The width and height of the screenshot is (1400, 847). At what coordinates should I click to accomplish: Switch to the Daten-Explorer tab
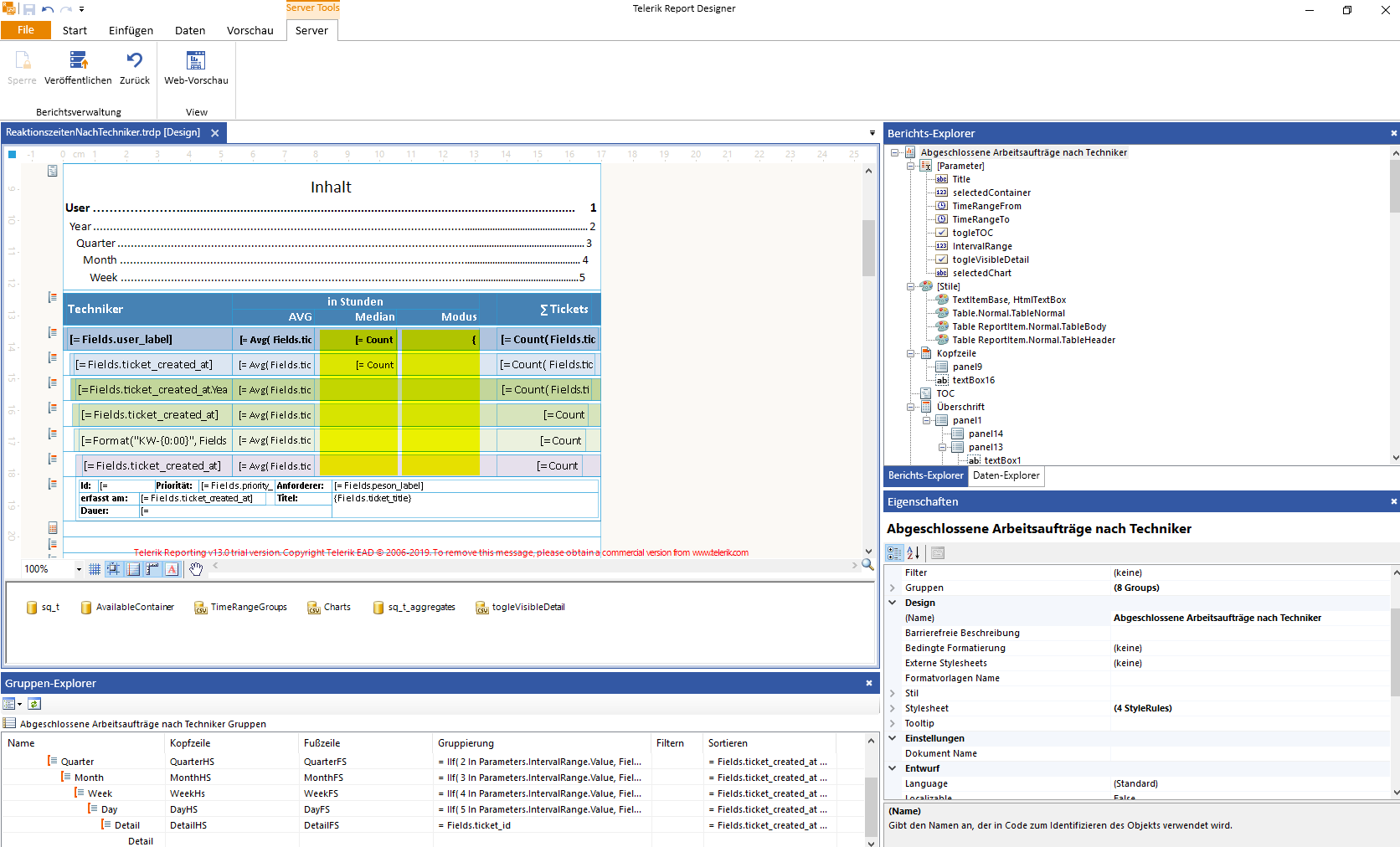coord(1006,475)
